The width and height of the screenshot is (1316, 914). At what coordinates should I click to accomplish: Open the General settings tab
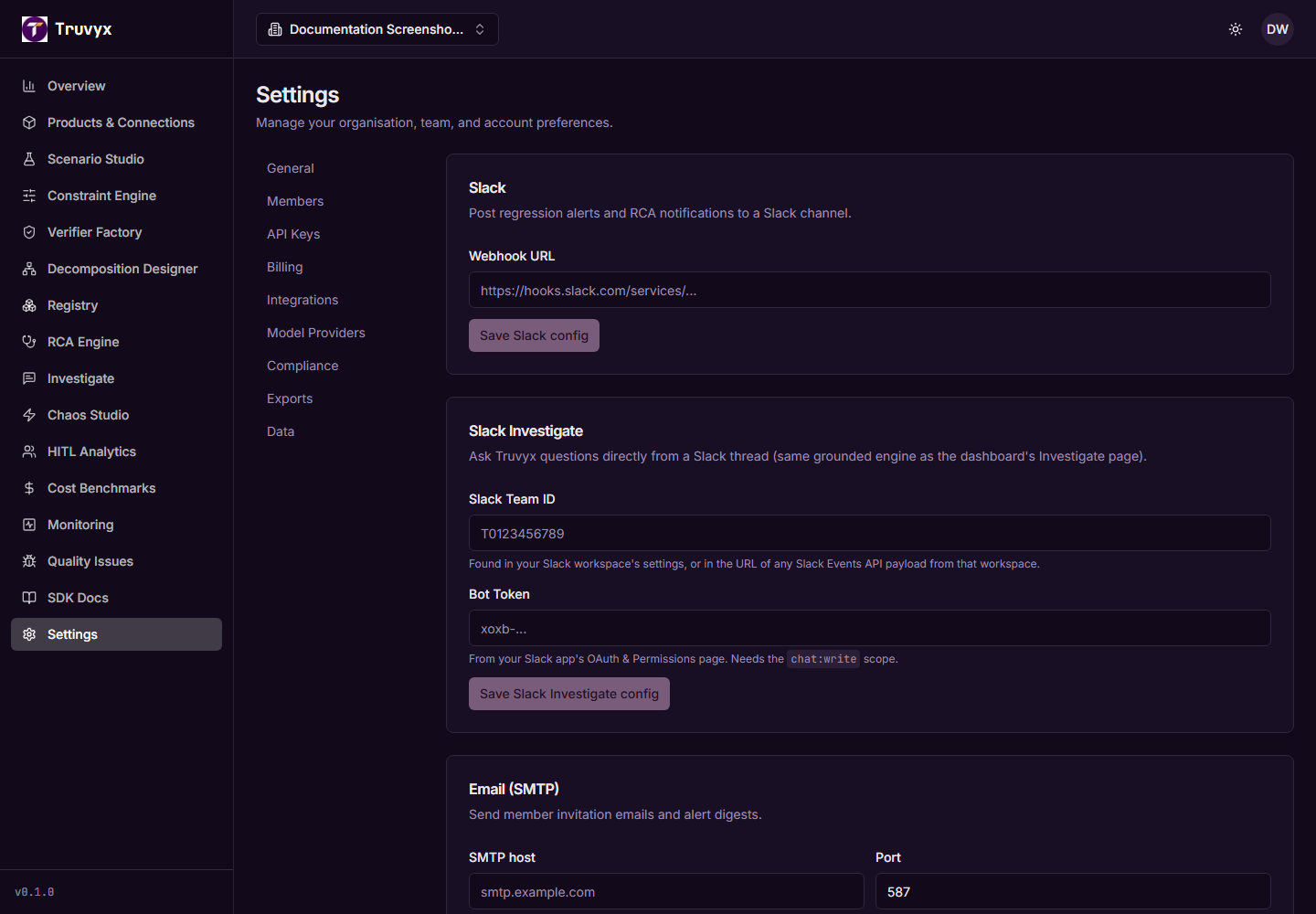click(291, 168)
